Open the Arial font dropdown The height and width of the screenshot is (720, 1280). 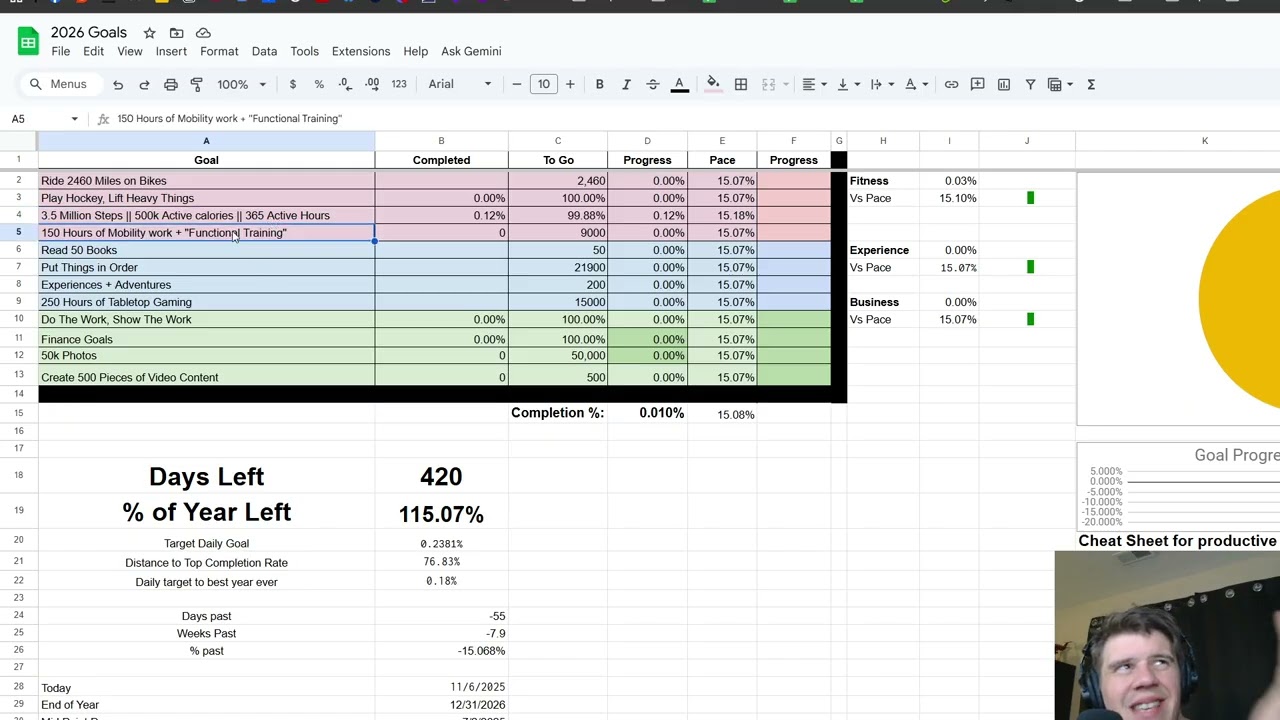tap(460, 84)
